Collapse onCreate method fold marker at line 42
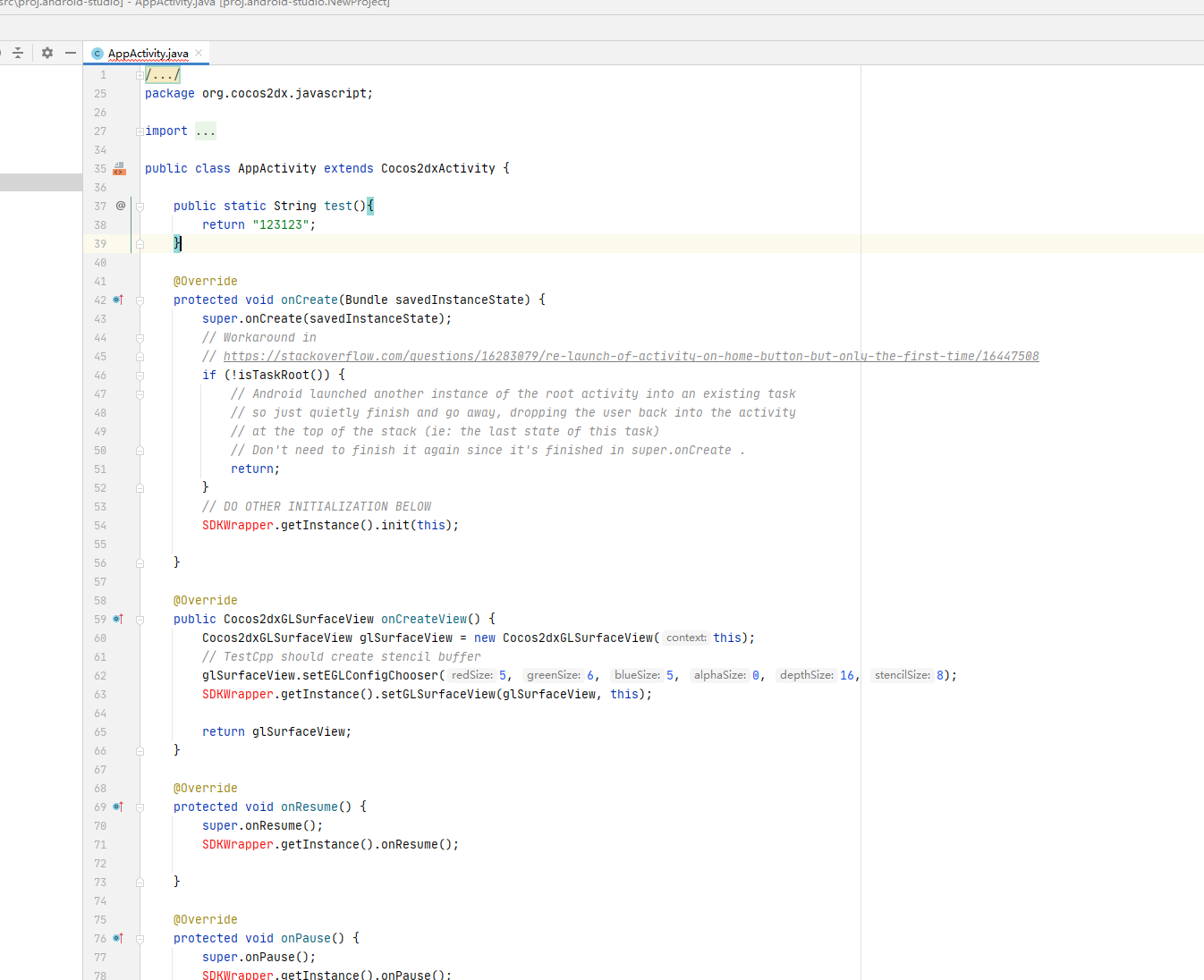This screenshot has width=1204, height=980. pyautogui.click(x=140, y=300)
